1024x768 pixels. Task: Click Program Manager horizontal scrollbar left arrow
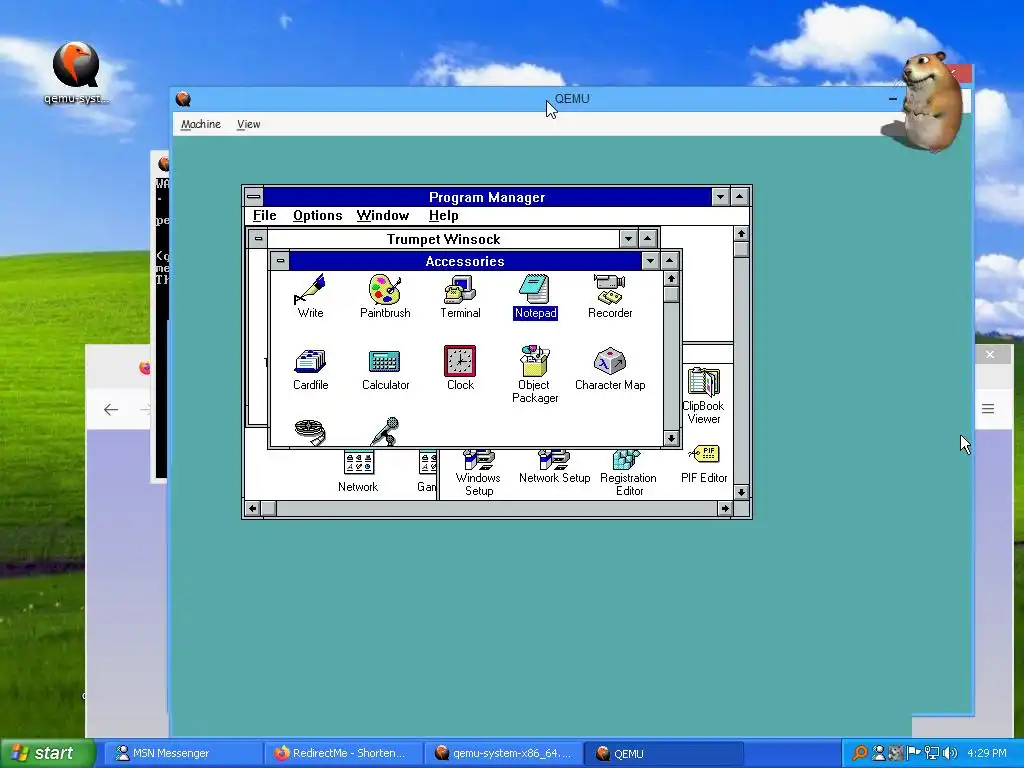[x=253, y=508]
